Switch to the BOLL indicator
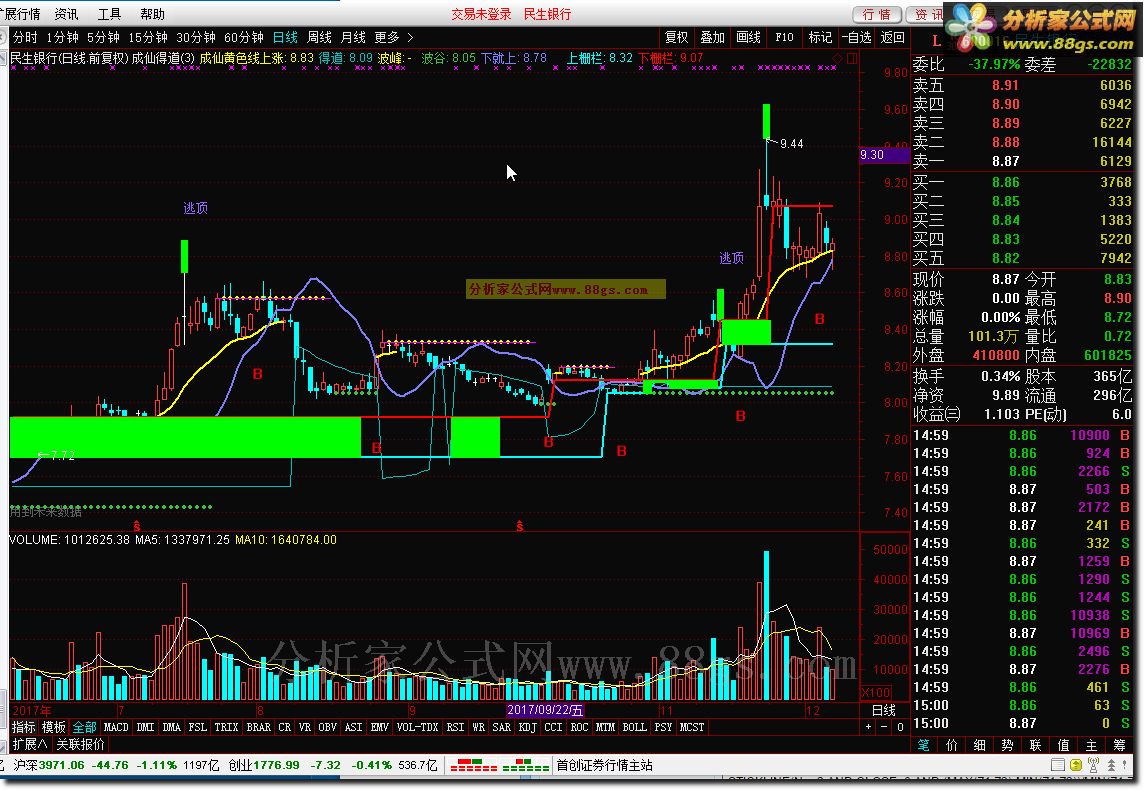This screenshot has height=790, width=1145. [x=635, y=727]
